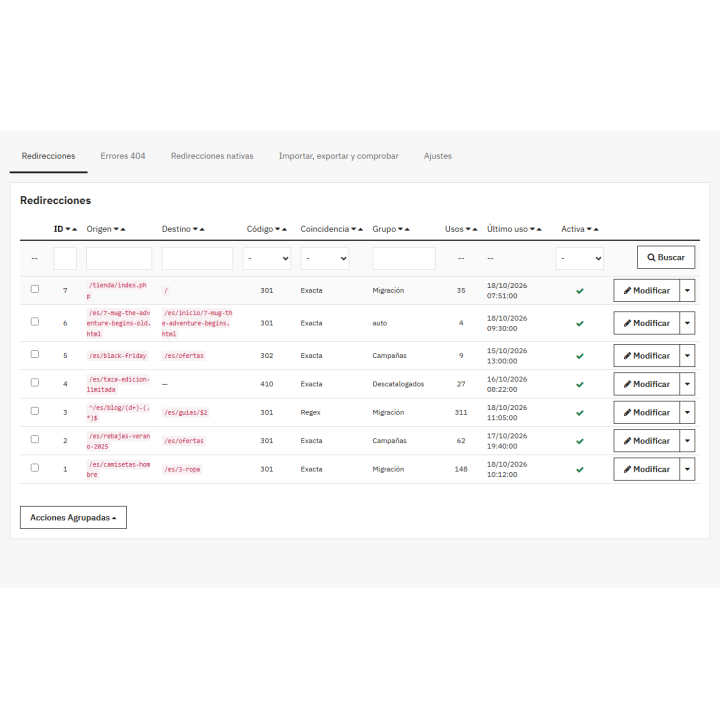Toggle active checkmark for redirect ID 7
The image size is (720, 720).
[580, 291]
